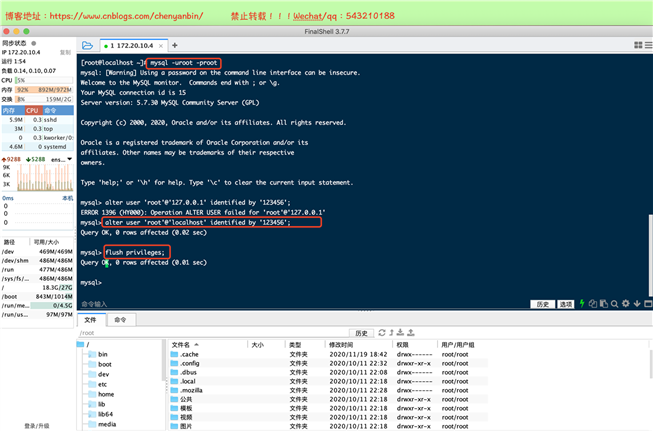The height and width of the screenshot is (431, 653).
Task: Select the 图片 folder row
Action: pyautogui.click(x=329, y=426)
